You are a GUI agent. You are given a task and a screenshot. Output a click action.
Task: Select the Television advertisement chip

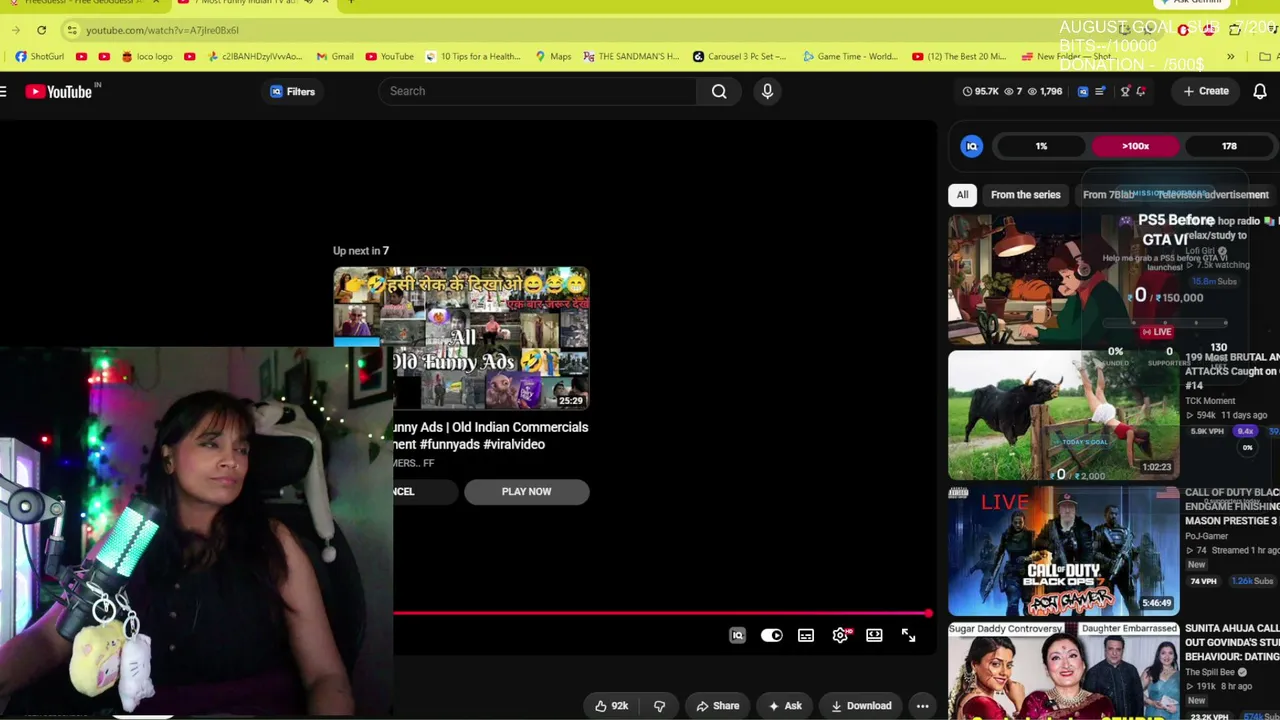point(1213,195)
